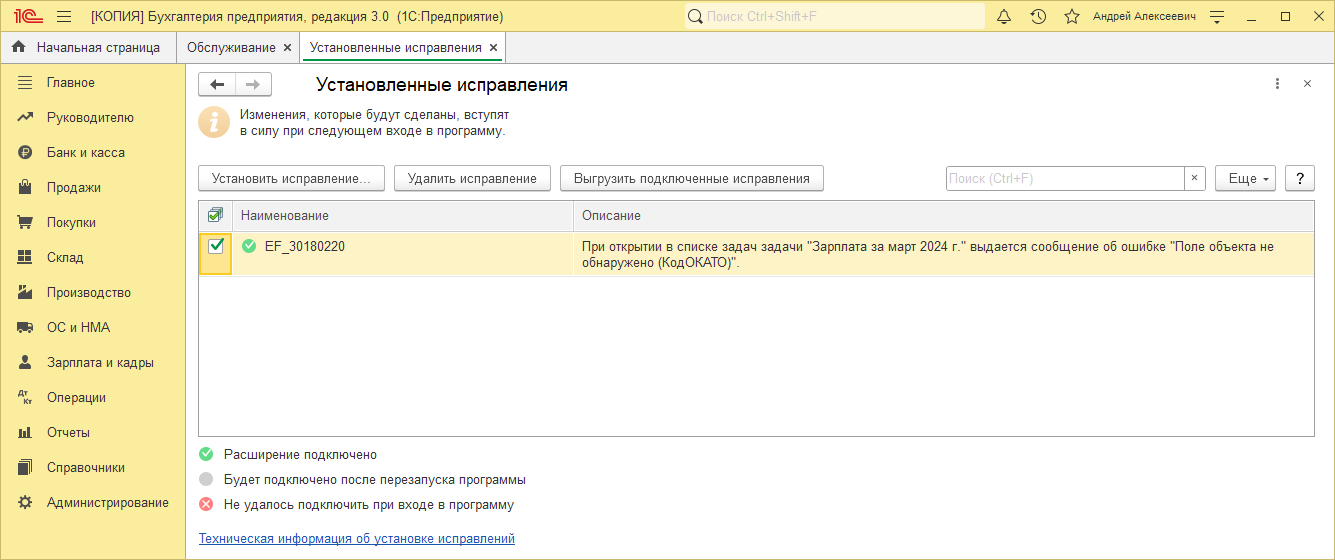The width and height of the screenshot is (1335, 560).
Task: Close the Установленные исправления form with X
Action: pyautogui.click(x=1307, y=84)
